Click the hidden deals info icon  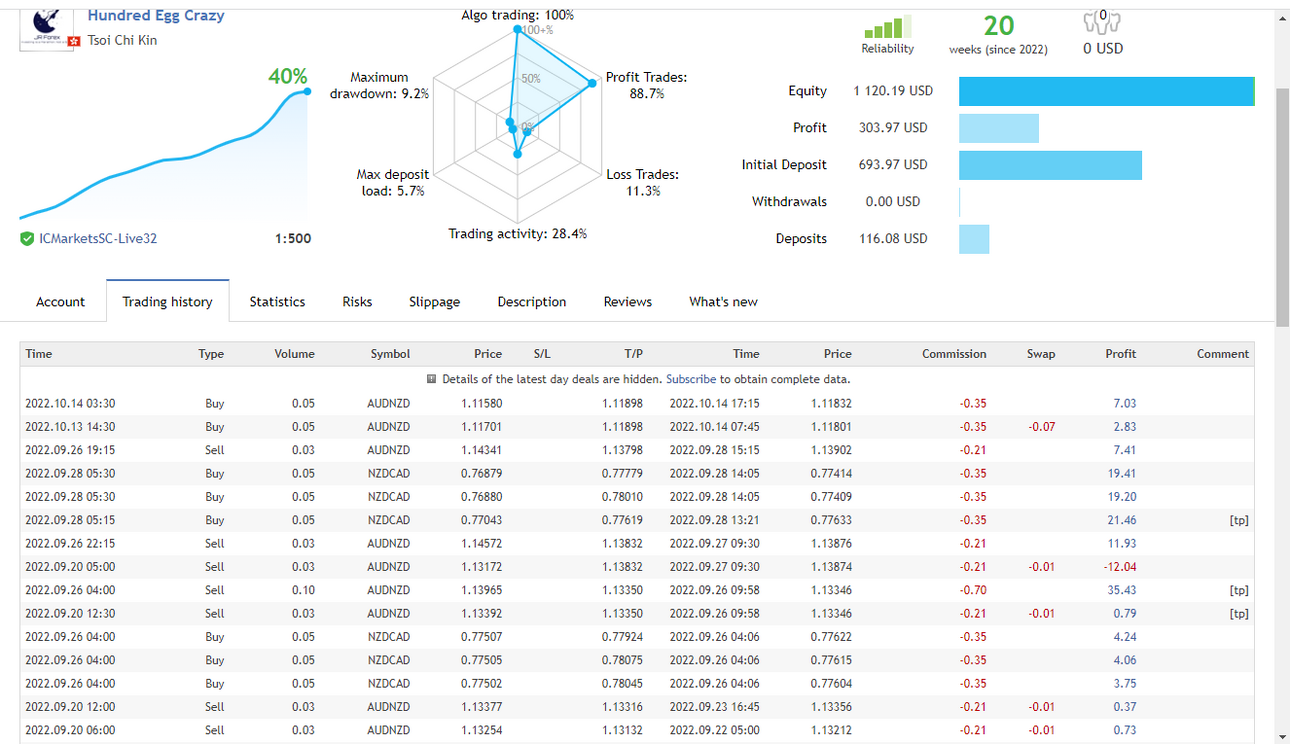(x=431, y=379)
